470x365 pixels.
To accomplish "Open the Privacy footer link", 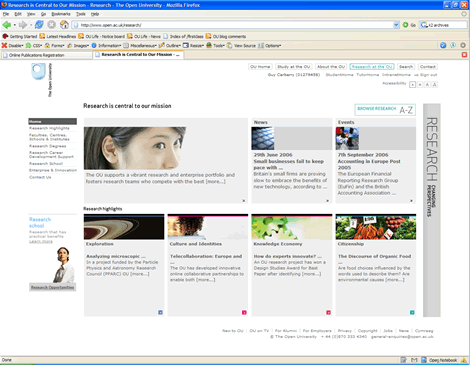I will [x=345, y=331].
